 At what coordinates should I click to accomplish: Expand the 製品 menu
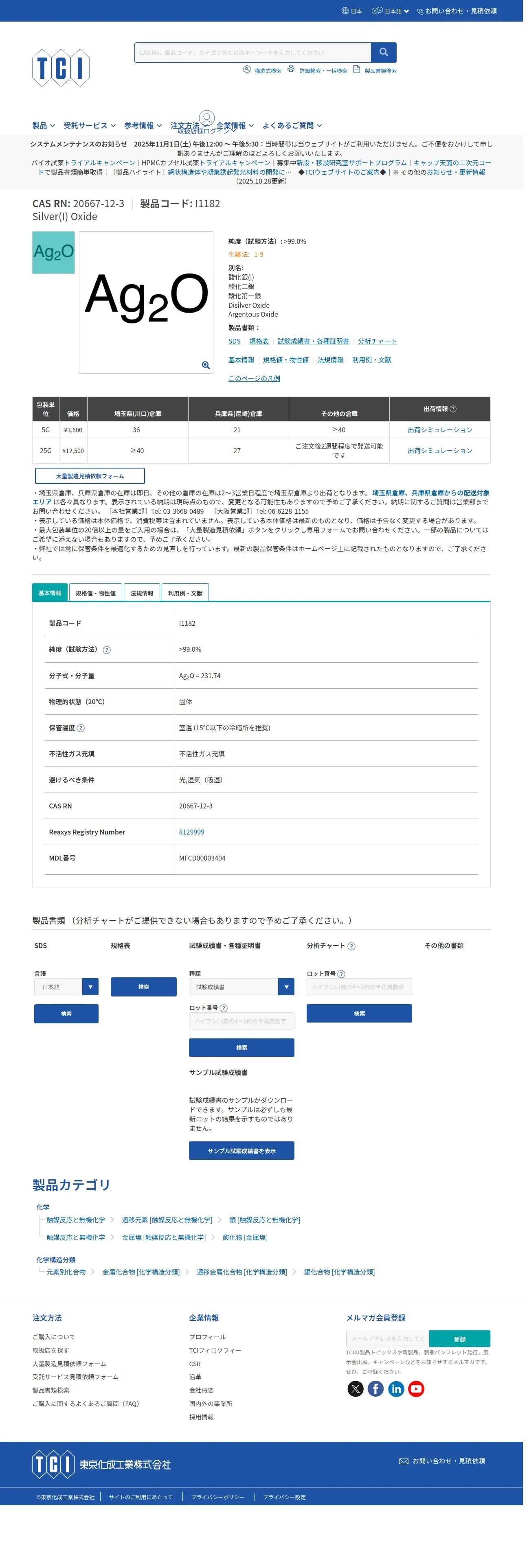point(44,125)
